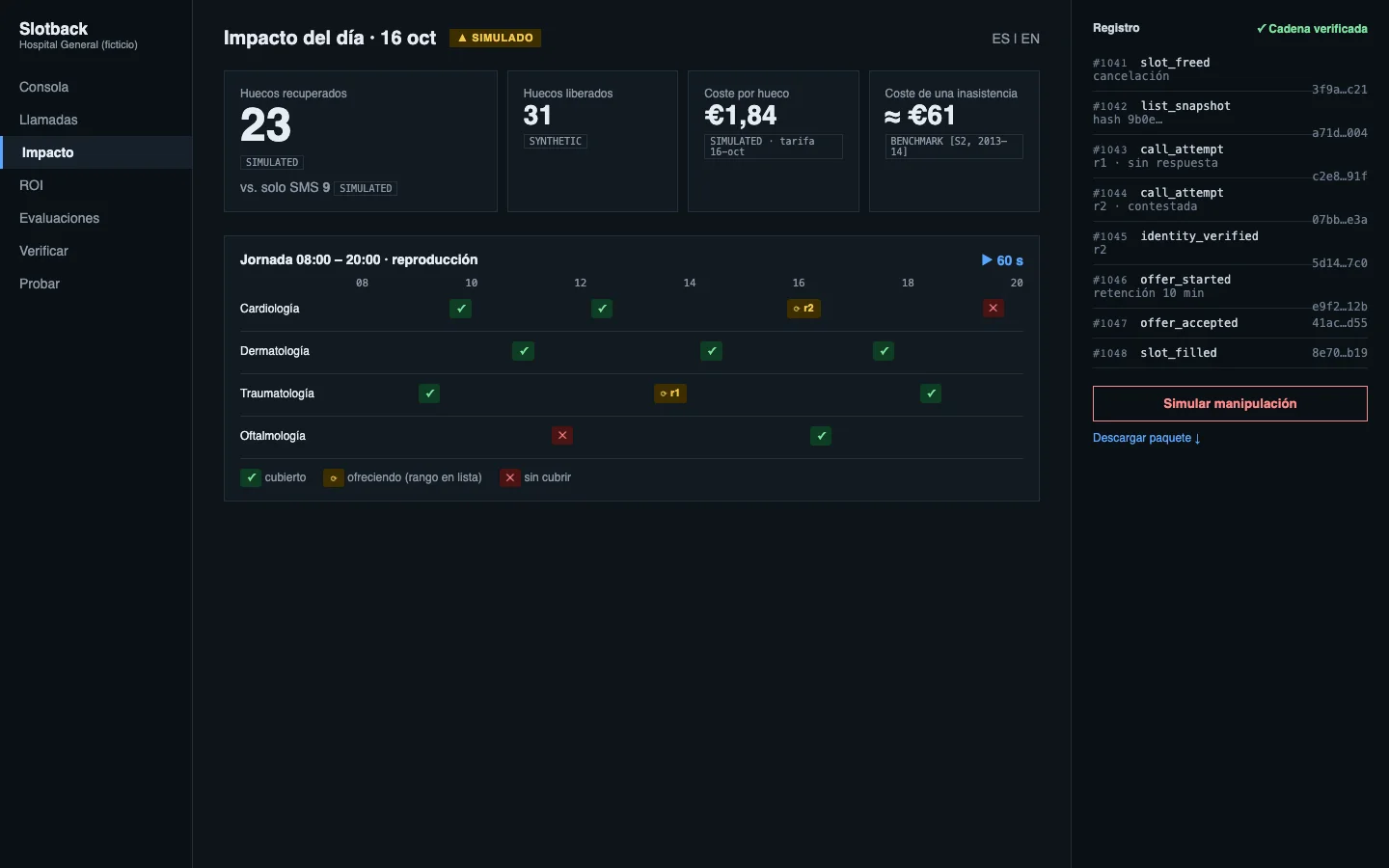This screenshot has height=868, width=1389.
Task: Navigate to Evaluaciones
Action: (x=96, y=218)
